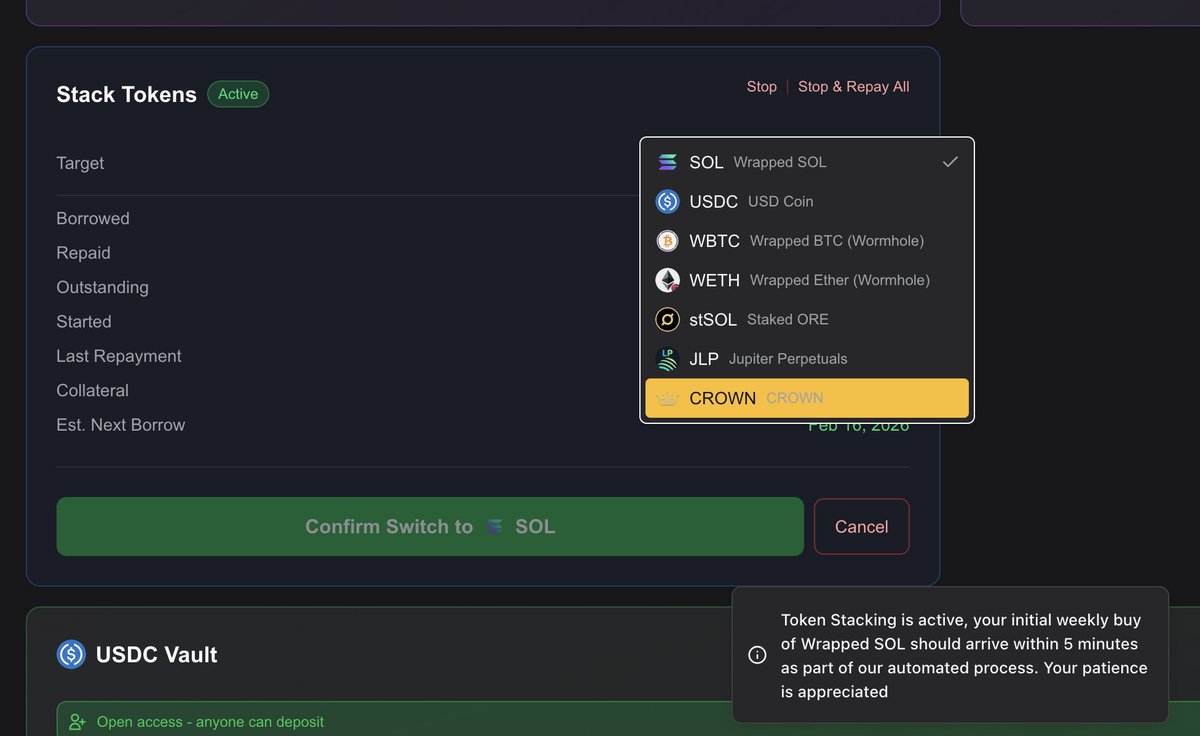Screen dimensions: 1200x736
Task: Click the info icon in the notification toast
Action: [757, 655]
